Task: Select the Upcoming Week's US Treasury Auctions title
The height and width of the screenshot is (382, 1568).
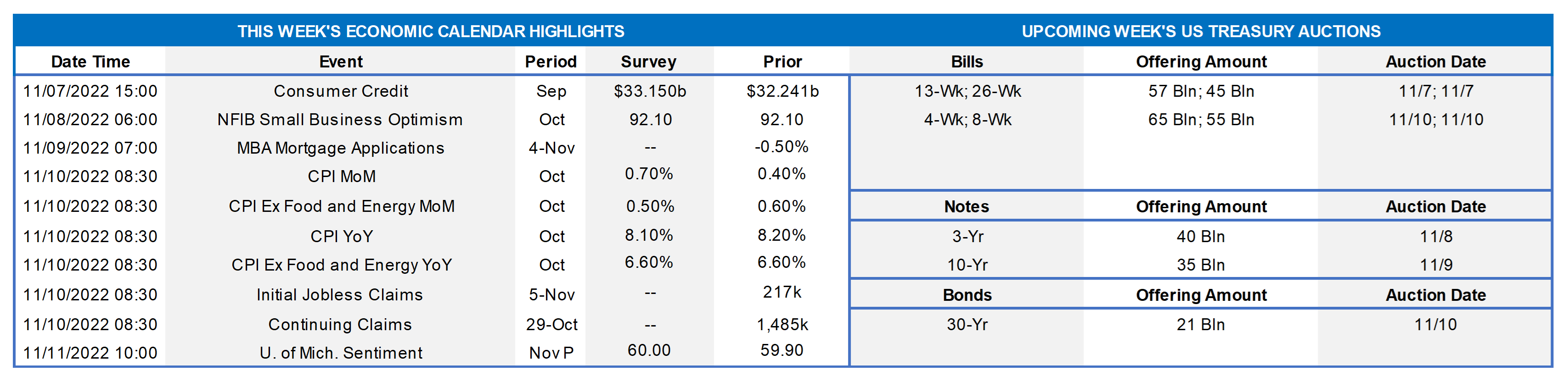Action: pos(1200,31)
